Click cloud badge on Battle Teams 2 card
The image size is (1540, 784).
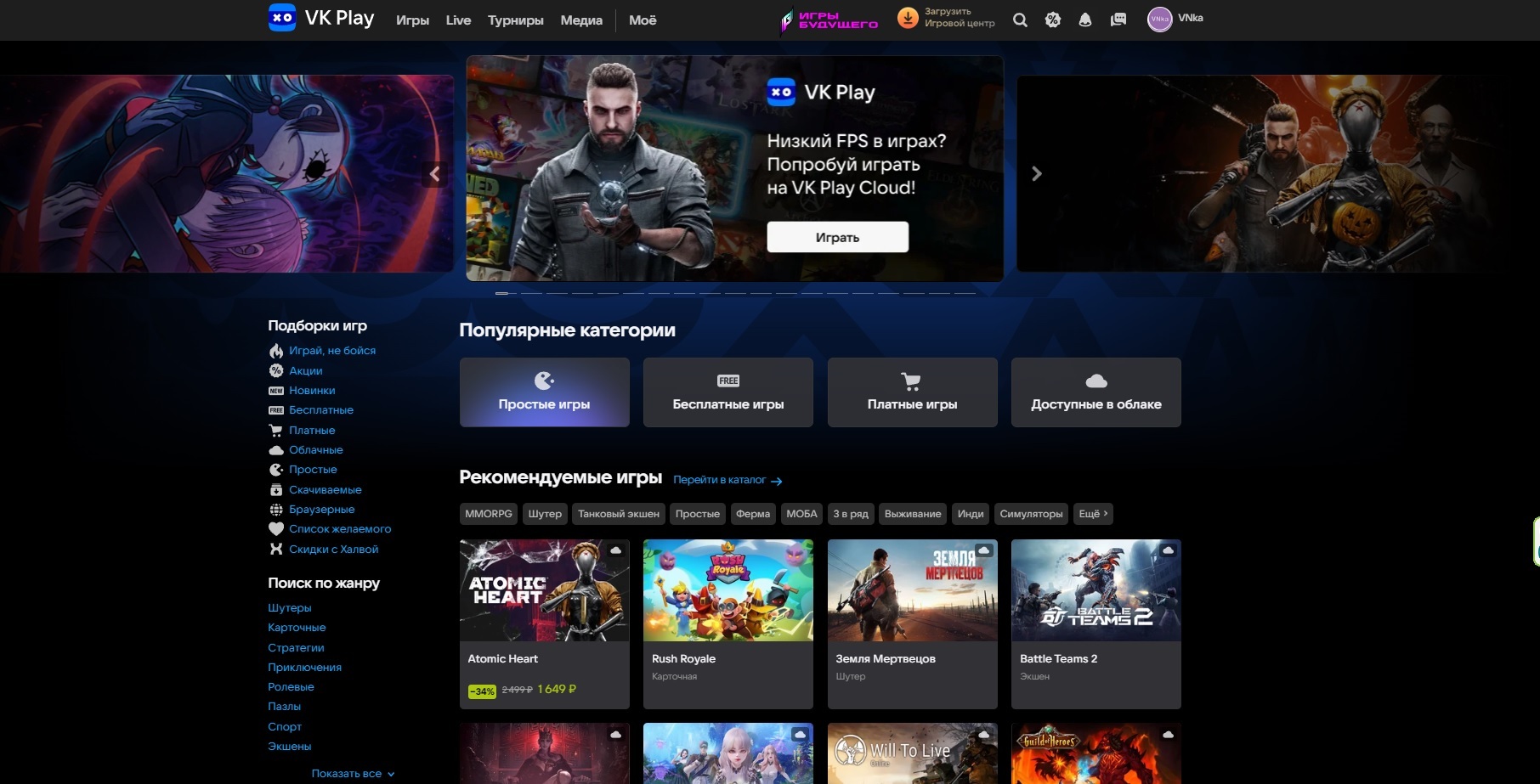(x=1168, y=550)
